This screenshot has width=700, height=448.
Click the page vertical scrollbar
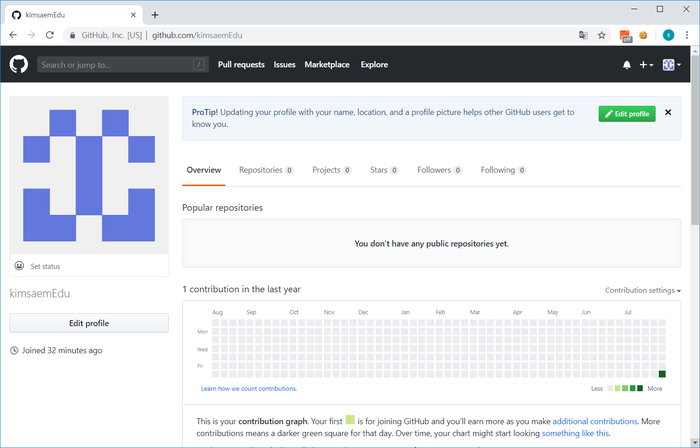point(695,141)
